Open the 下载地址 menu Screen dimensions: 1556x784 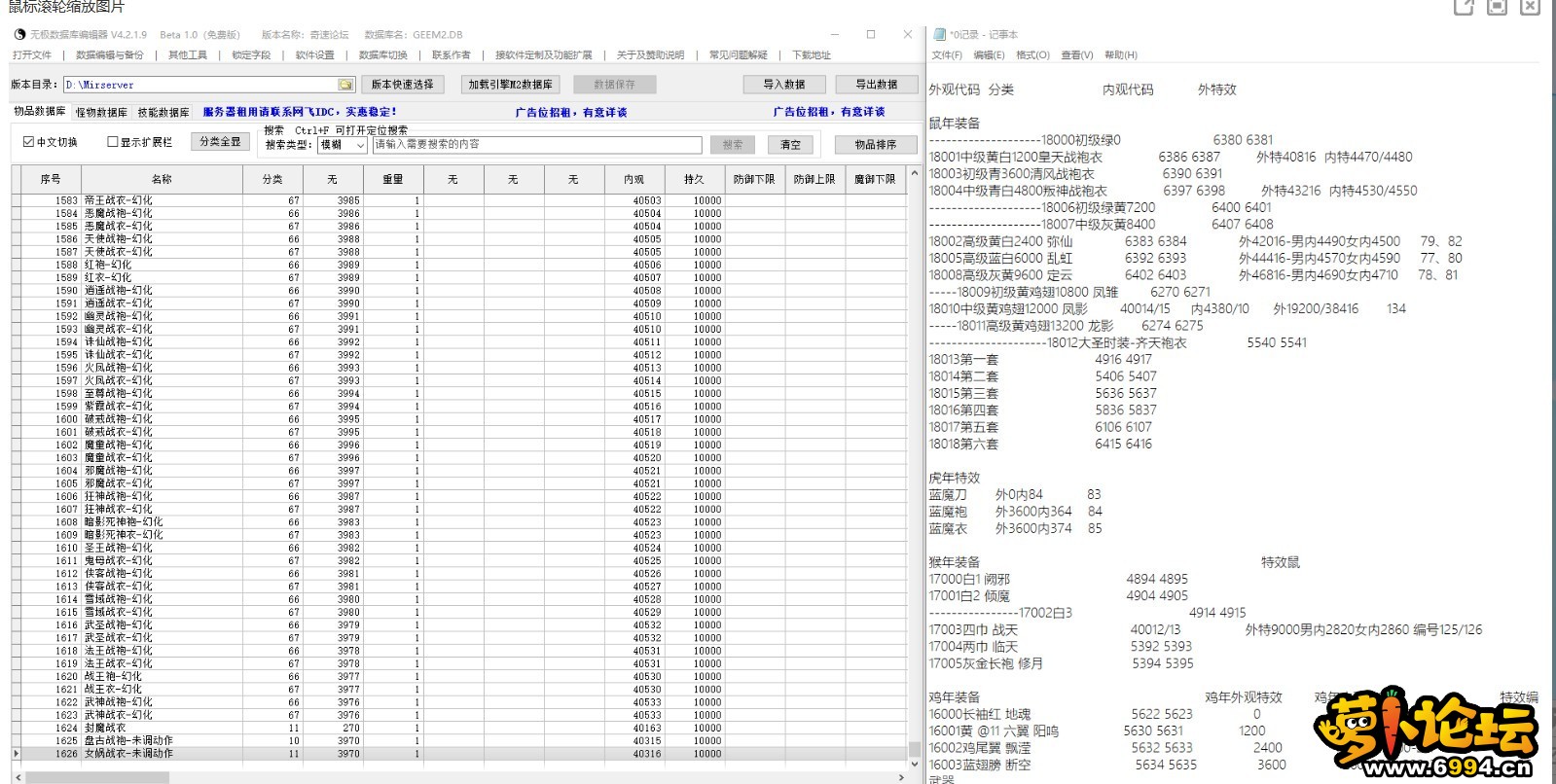tap(812, 55)
